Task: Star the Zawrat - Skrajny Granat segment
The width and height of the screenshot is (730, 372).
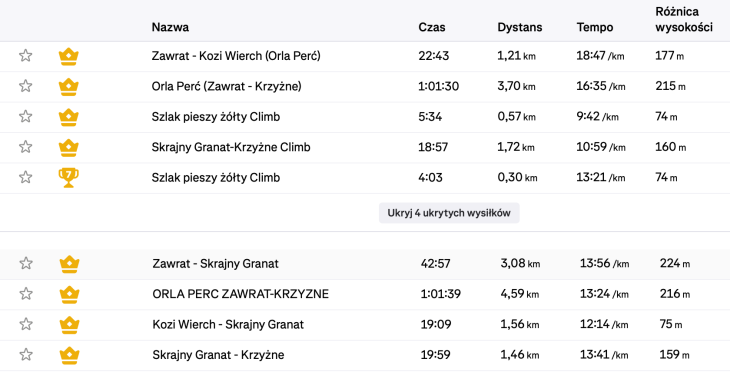Action: (26, 264)
